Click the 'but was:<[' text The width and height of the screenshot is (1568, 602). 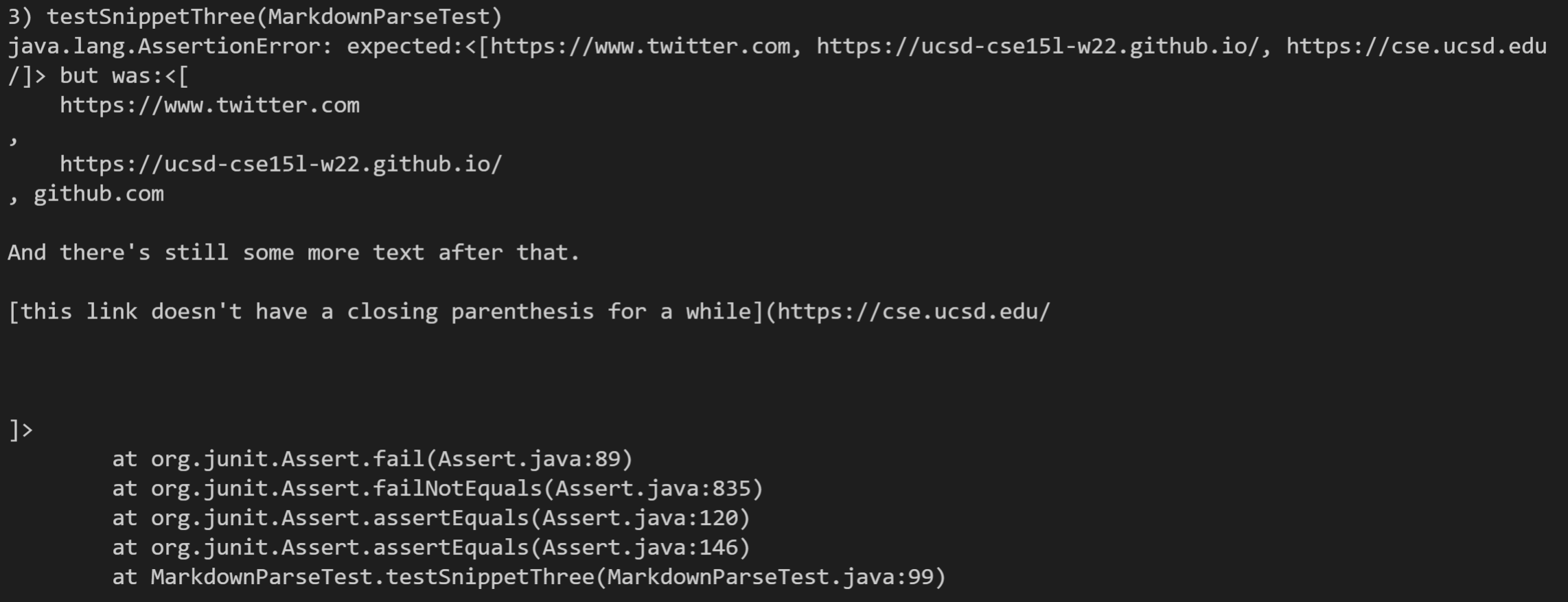pyautogui.click(x=124, y=76)
